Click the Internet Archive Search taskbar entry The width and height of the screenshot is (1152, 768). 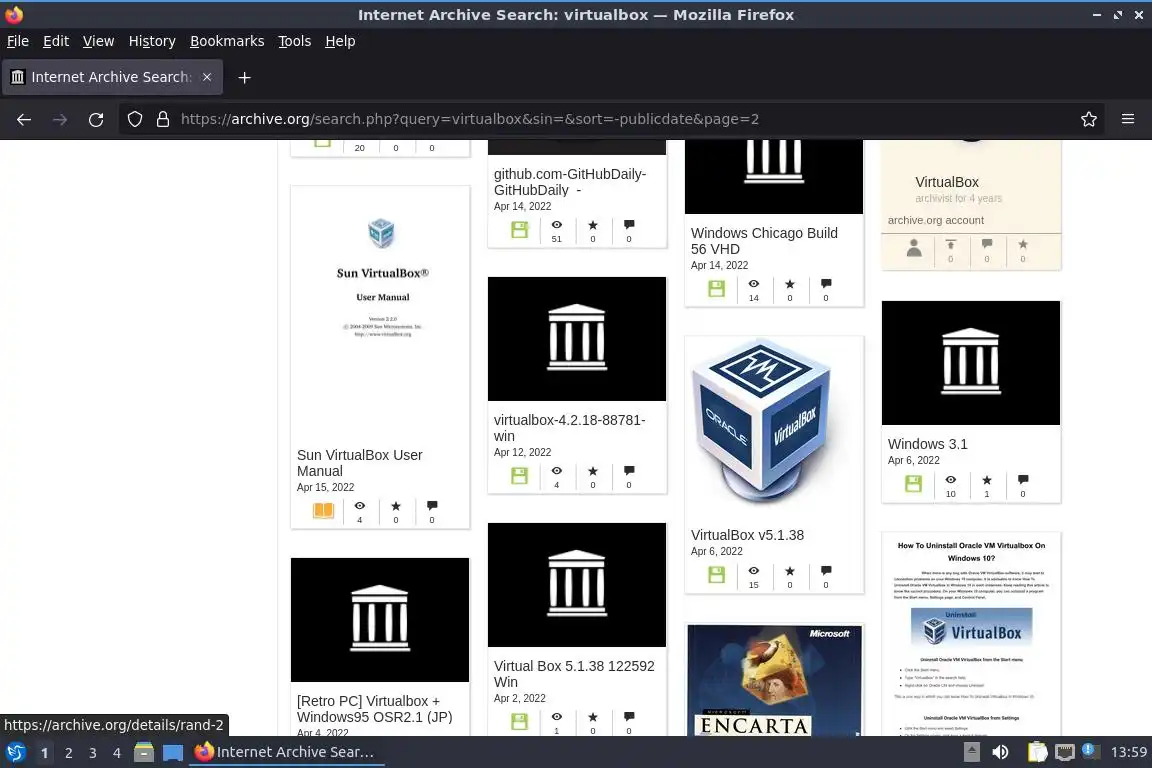click(x=287, y=753)
